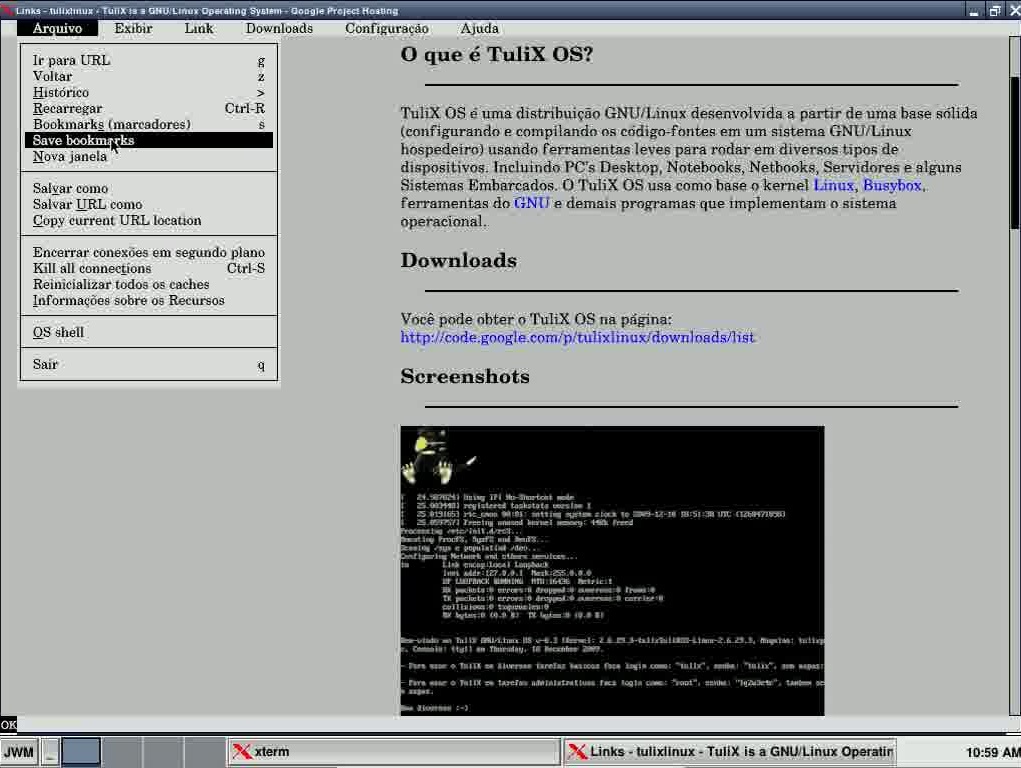Choose Sair to quit Links
This screenshot has width=1021, height=768.
[x=148, y=364]
